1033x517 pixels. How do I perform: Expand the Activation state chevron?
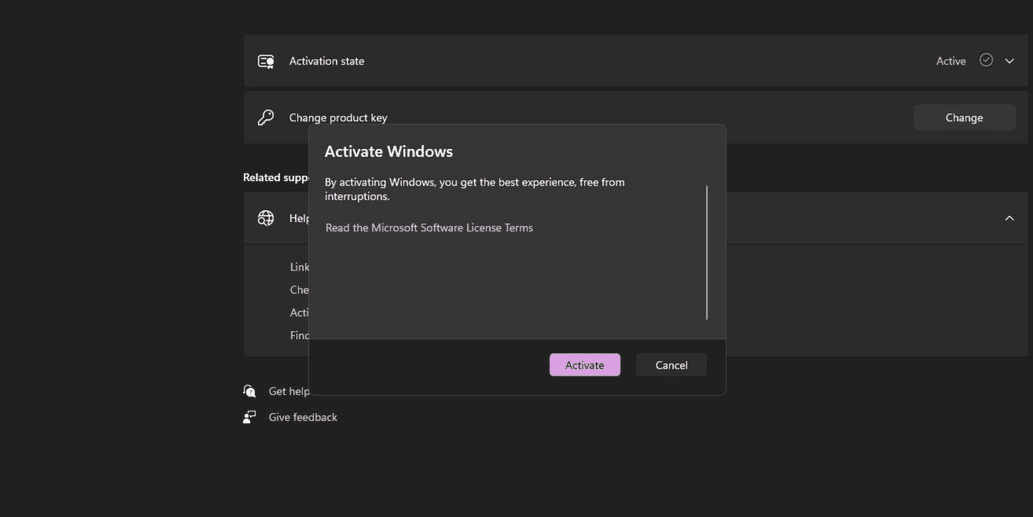click(x=1009, y=61)
